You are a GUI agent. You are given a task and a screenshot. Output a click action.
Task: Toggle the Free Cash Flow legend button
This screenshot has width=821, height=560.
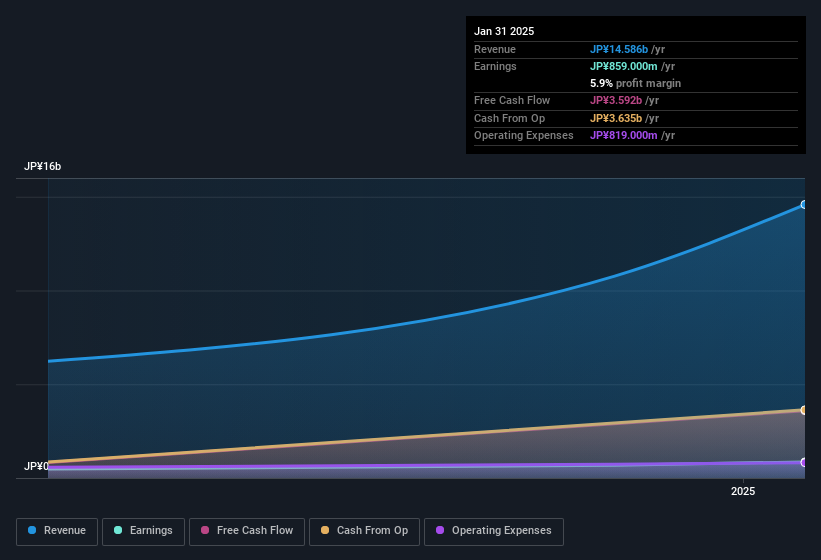[x=247, y=532]
